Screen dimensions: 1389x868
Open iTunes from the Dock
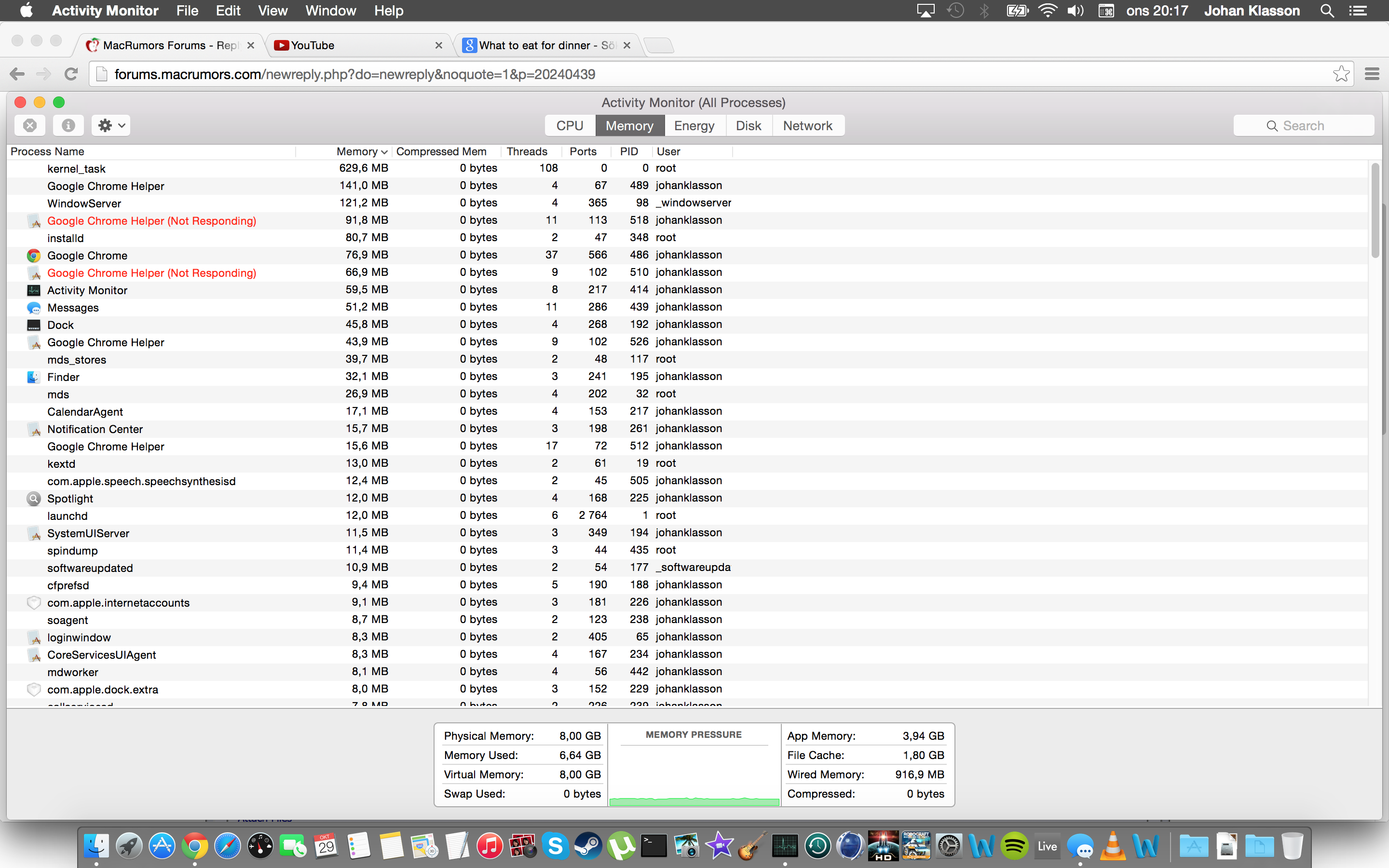(490, 846)
